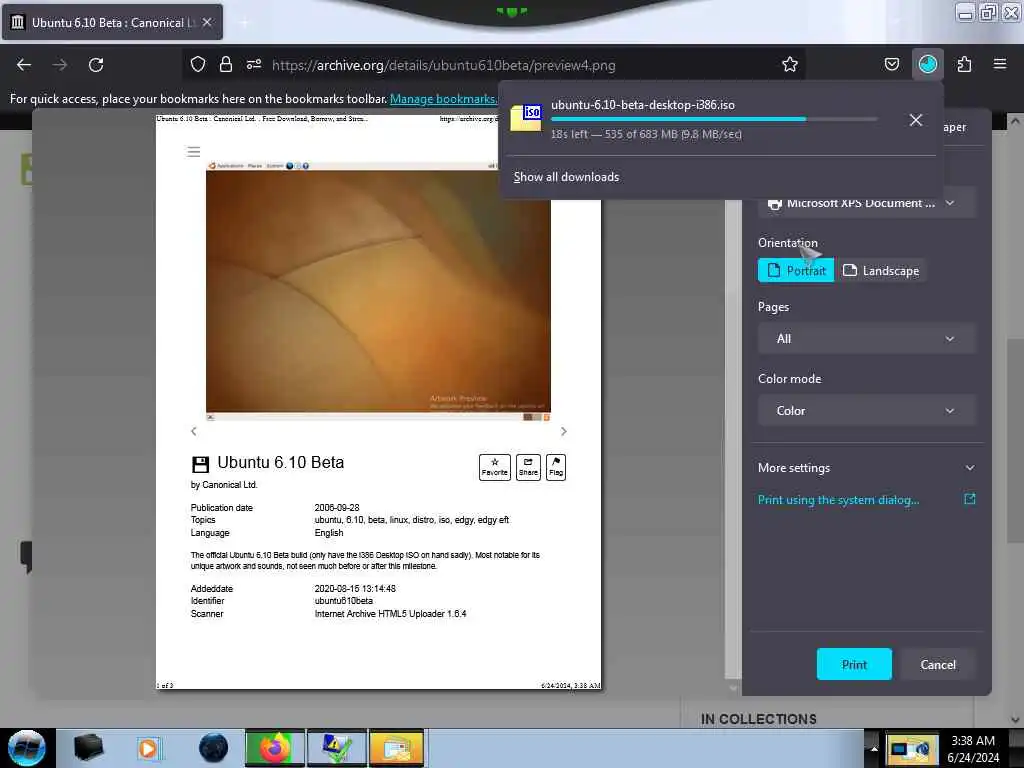Click the Ubuntu 6.10 Beta title text
The width and height of the screenshot is (1024, 768).
click(x=280, y=462)
